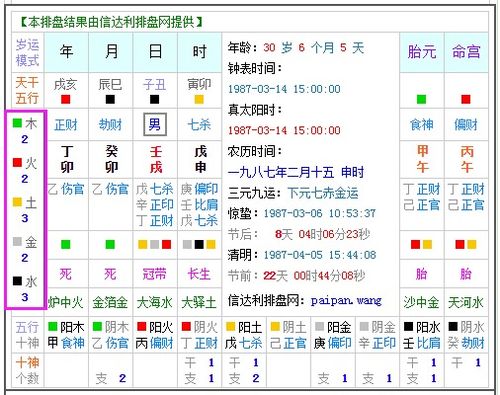The image size is (500, 395).
Task: Select the 胎元 column header
Action: [x=422, y=52]
